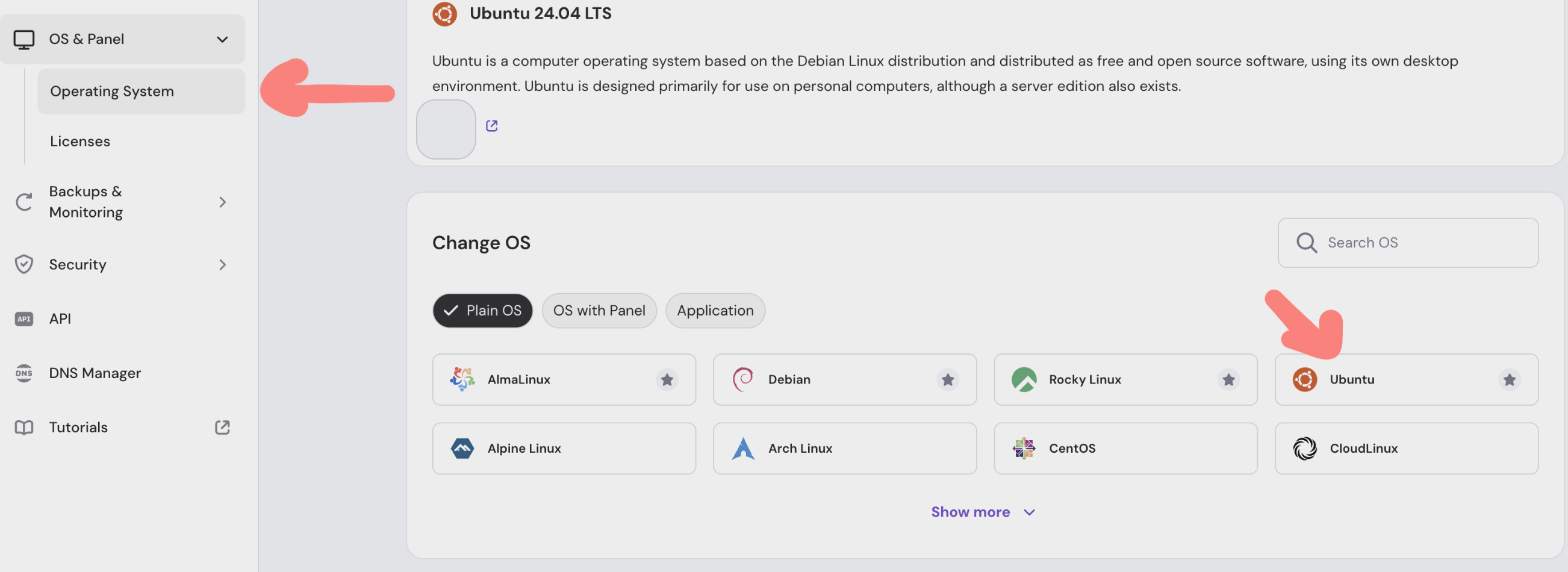Open Licenses in the sidebar

[x=79, y=141]
